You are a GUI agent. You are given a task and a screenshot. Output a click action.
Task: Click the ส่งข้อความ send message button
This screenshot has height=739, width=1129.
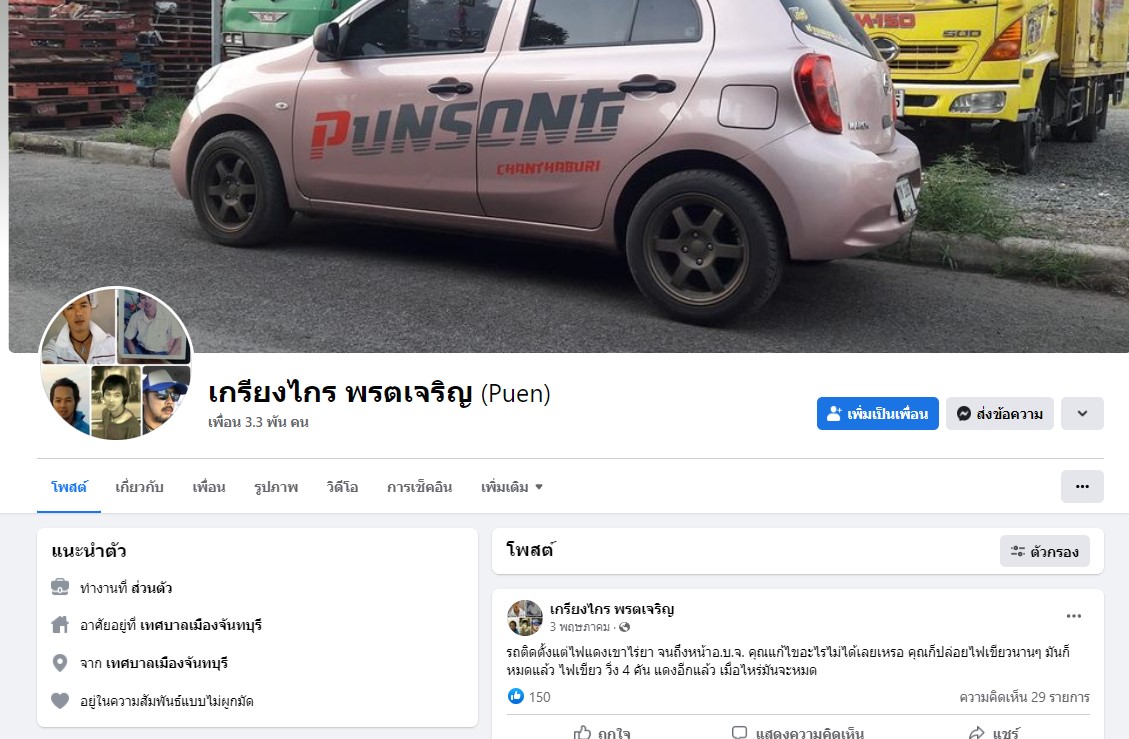coord(999,413)
